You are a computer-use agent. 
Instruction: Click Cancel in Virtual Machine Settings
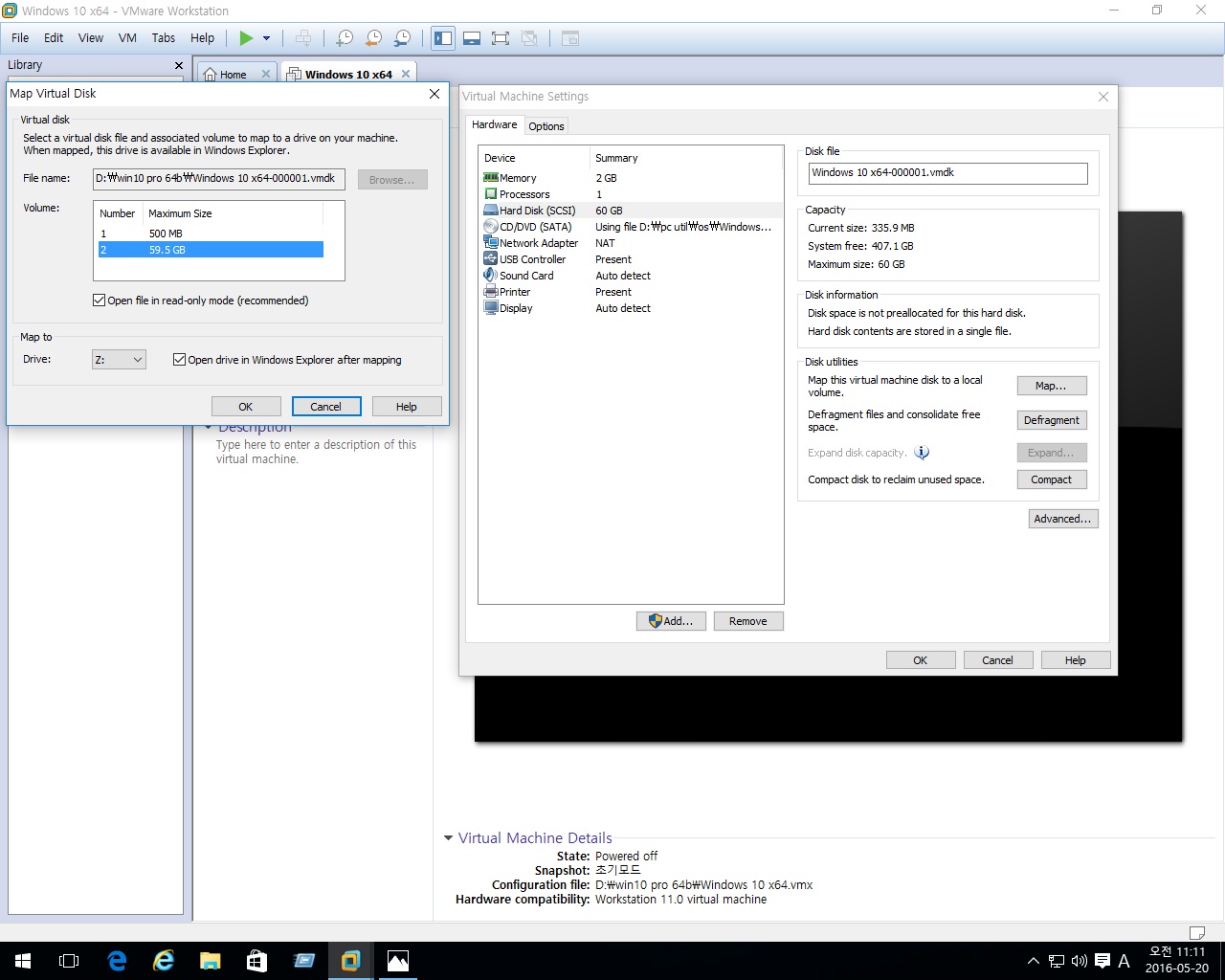point(997,660)
